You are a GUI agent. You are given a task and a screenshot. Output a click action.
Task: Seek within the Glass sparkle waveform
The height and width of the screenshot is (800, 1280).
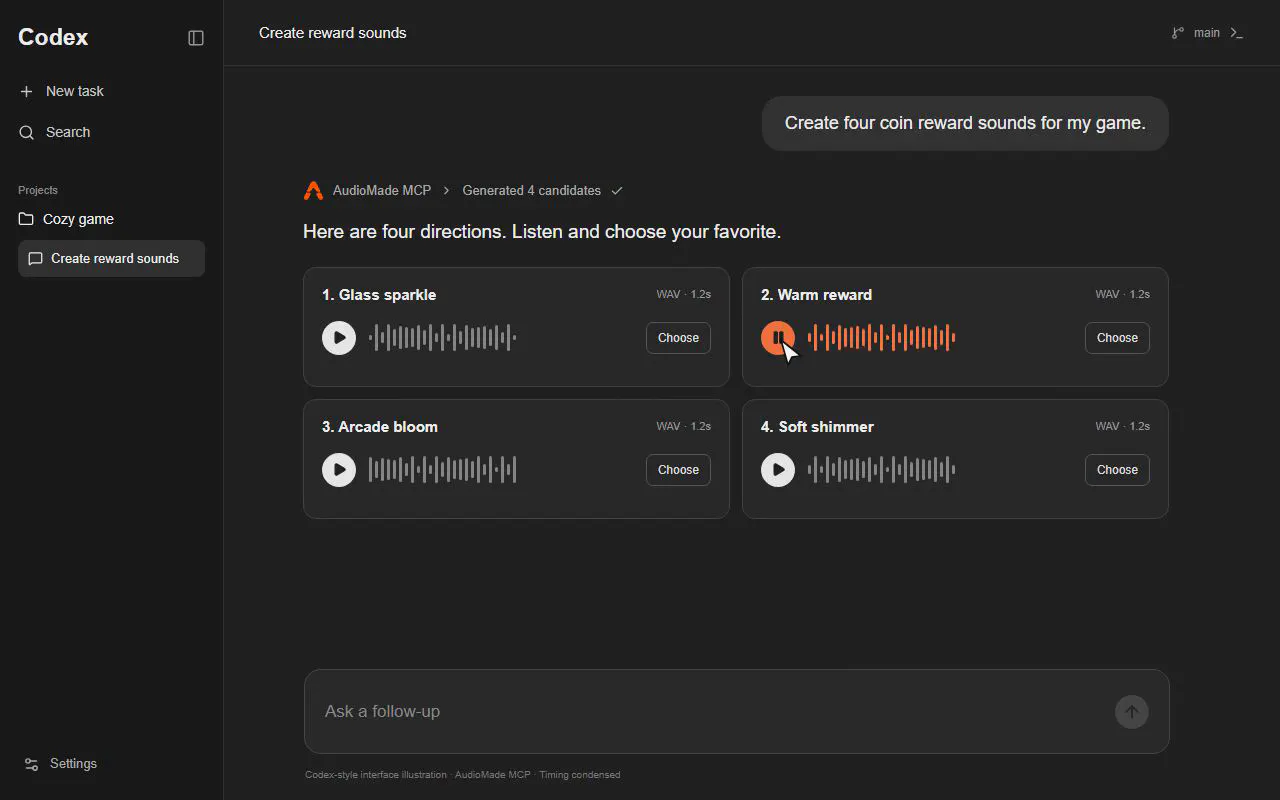[x=442, y=338]
